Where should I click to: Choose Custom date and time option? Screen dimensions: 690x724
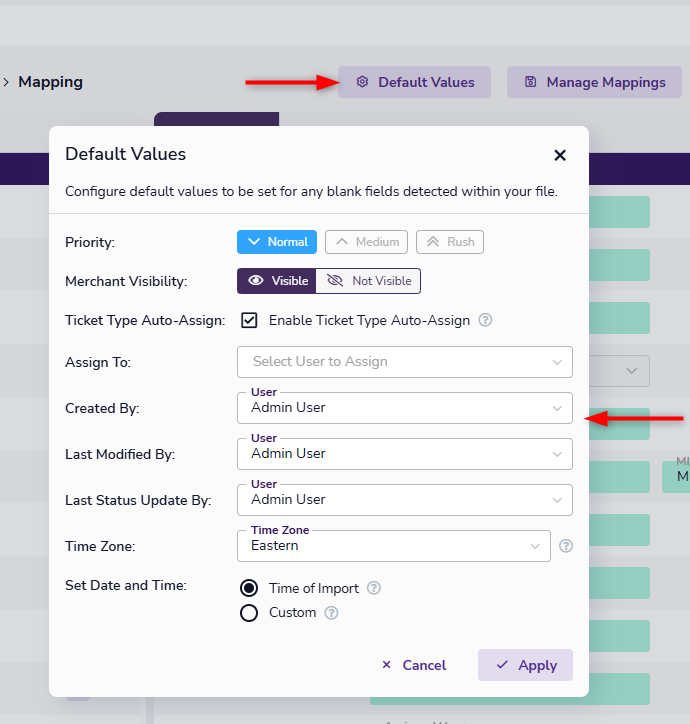[x=249, y=613]
